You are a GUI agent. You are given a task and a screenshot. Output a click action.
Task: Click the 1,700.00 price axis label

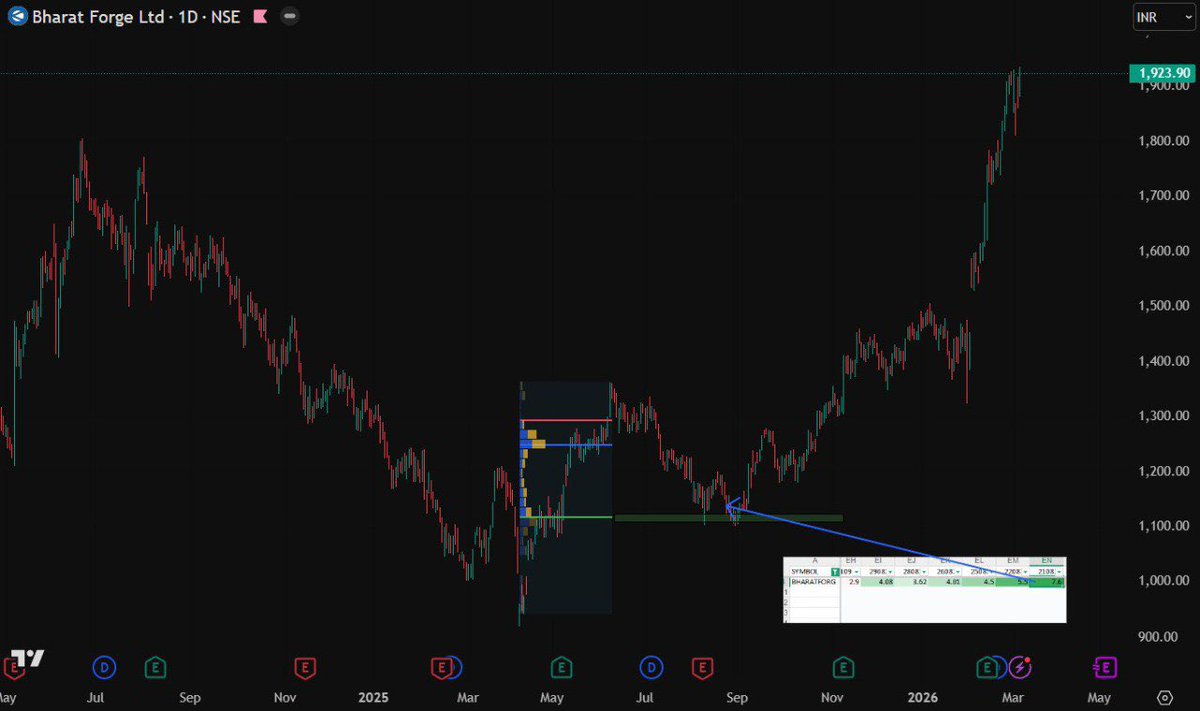pos(1164,196)
